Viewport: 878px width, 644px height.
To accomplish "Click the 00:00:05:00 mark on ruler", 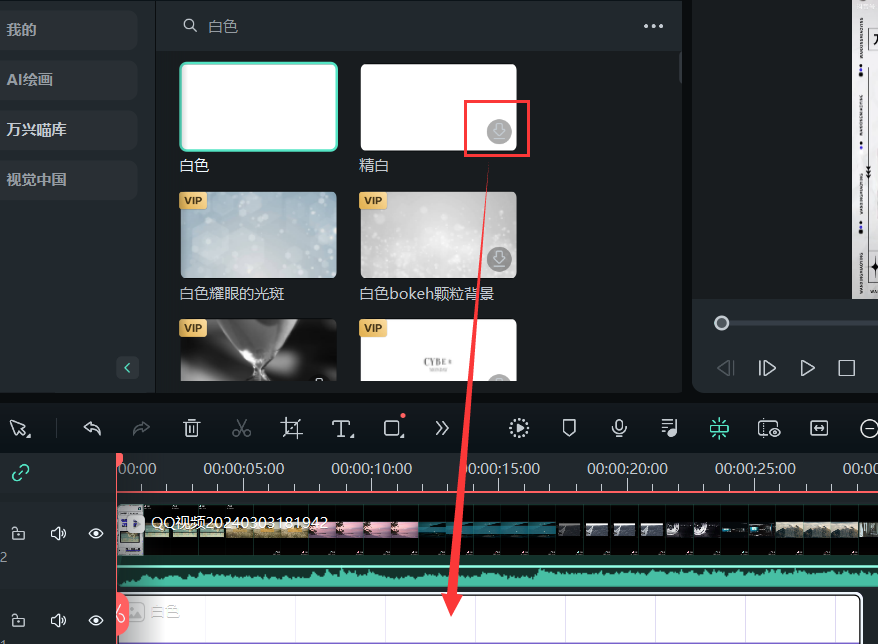I will point(244,469).
